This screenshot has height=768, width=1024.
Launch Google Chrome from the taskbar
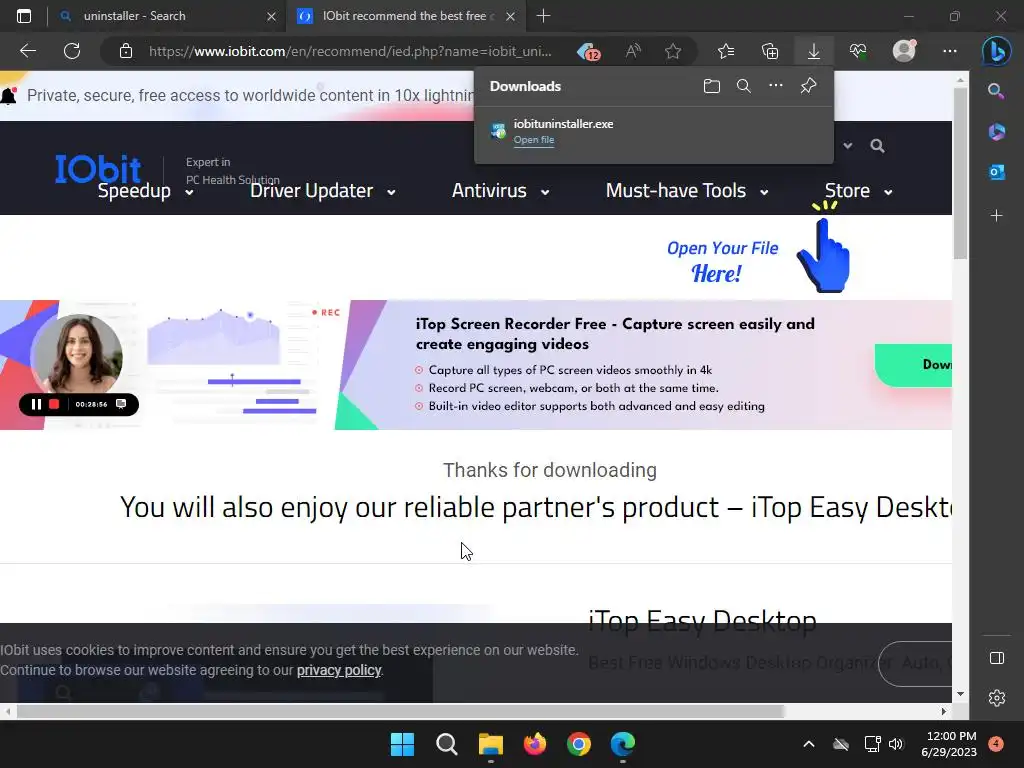pos(579,744)
